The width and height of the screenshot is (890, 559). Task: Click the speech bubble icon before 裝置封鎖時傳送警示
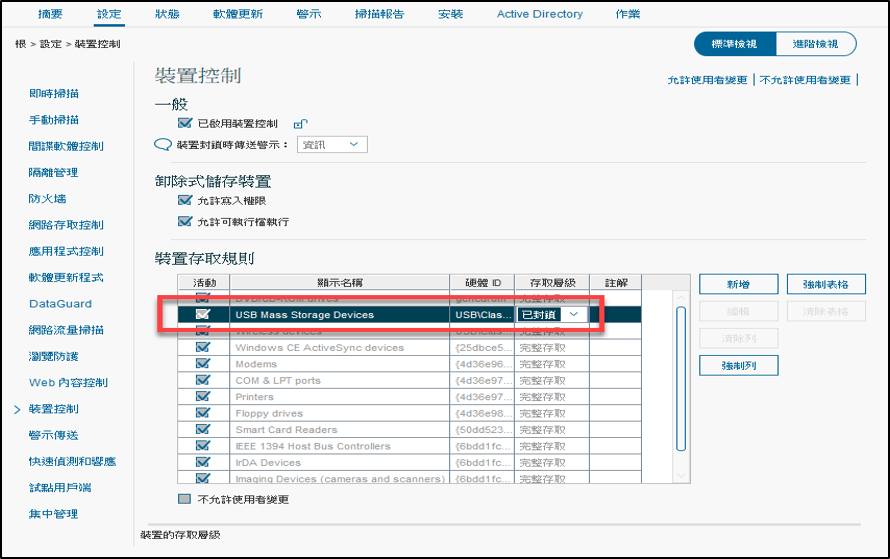pos(163,145)
